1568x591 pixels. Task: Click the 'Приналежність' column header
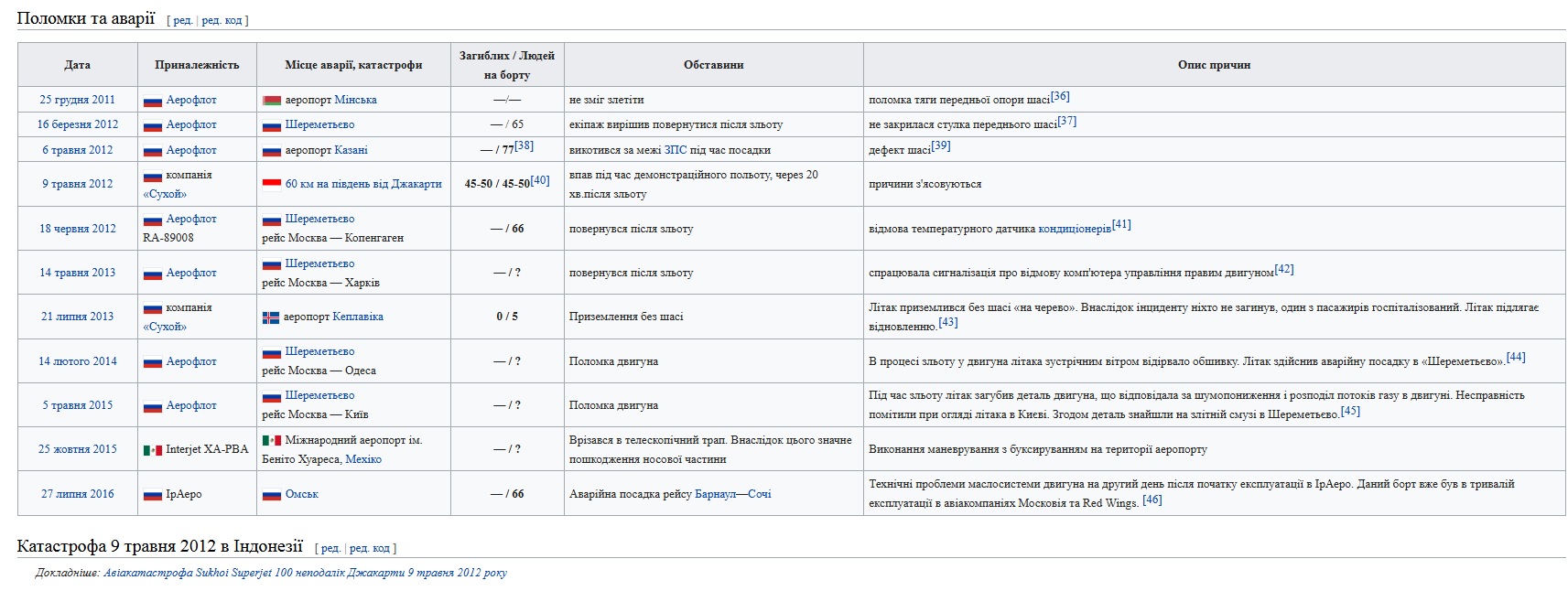click(197, 65)
